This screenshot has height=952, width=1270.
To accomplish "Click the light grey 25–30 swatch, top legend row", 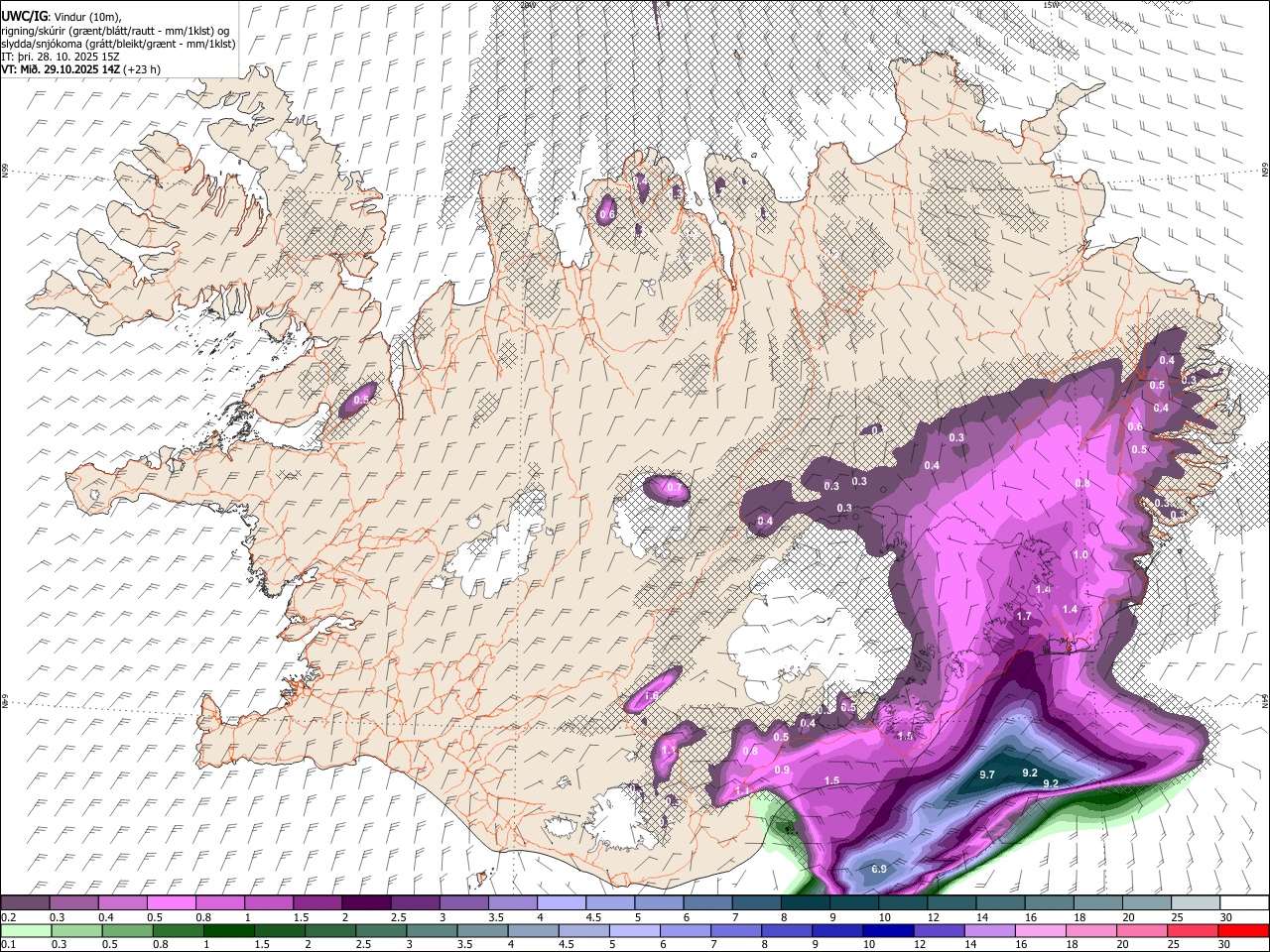I will (1197, 902).
